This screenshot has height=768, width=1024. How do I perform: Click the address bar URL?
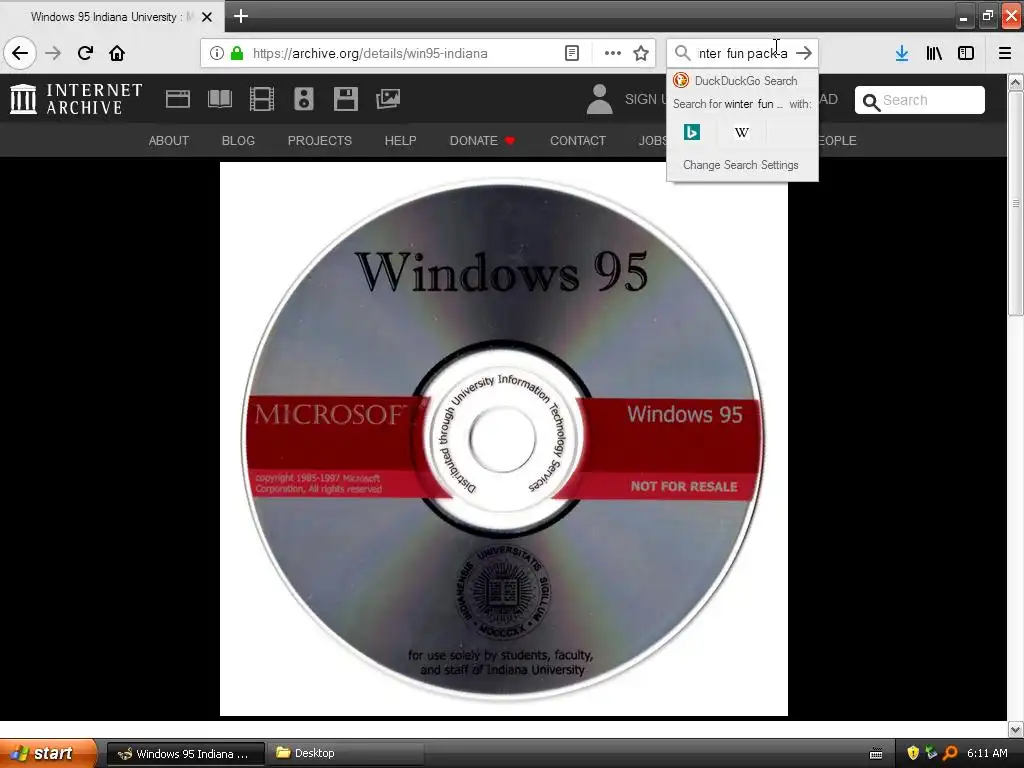coord(370,53)
